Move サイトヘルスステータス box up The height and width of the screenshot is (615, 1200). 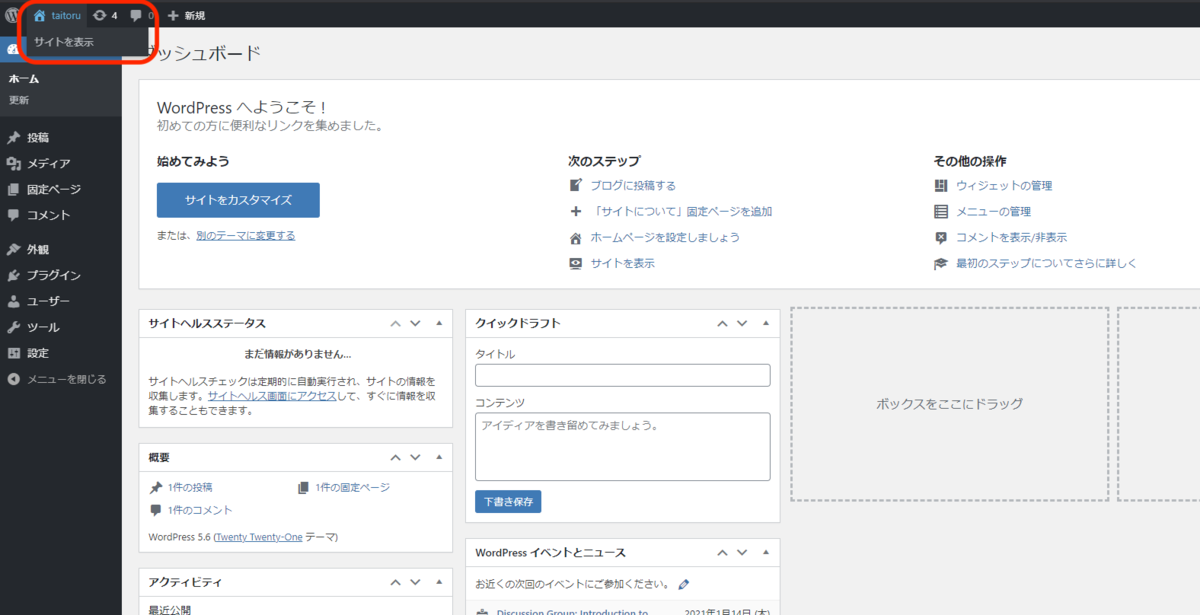pos(395,323)
